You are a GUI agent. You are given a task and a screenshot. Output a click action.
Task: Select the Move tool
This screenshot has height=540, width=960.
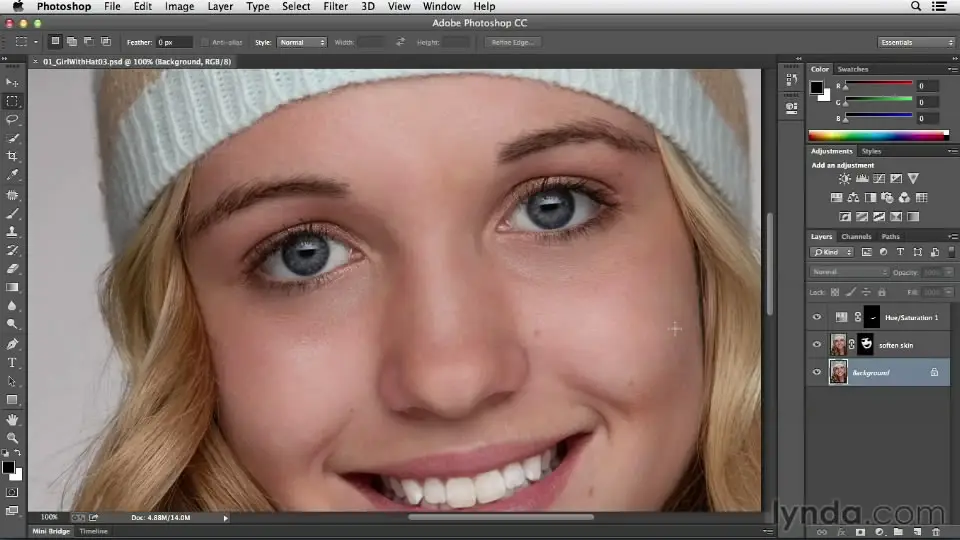pyautogui.click(x=13, y=82)
